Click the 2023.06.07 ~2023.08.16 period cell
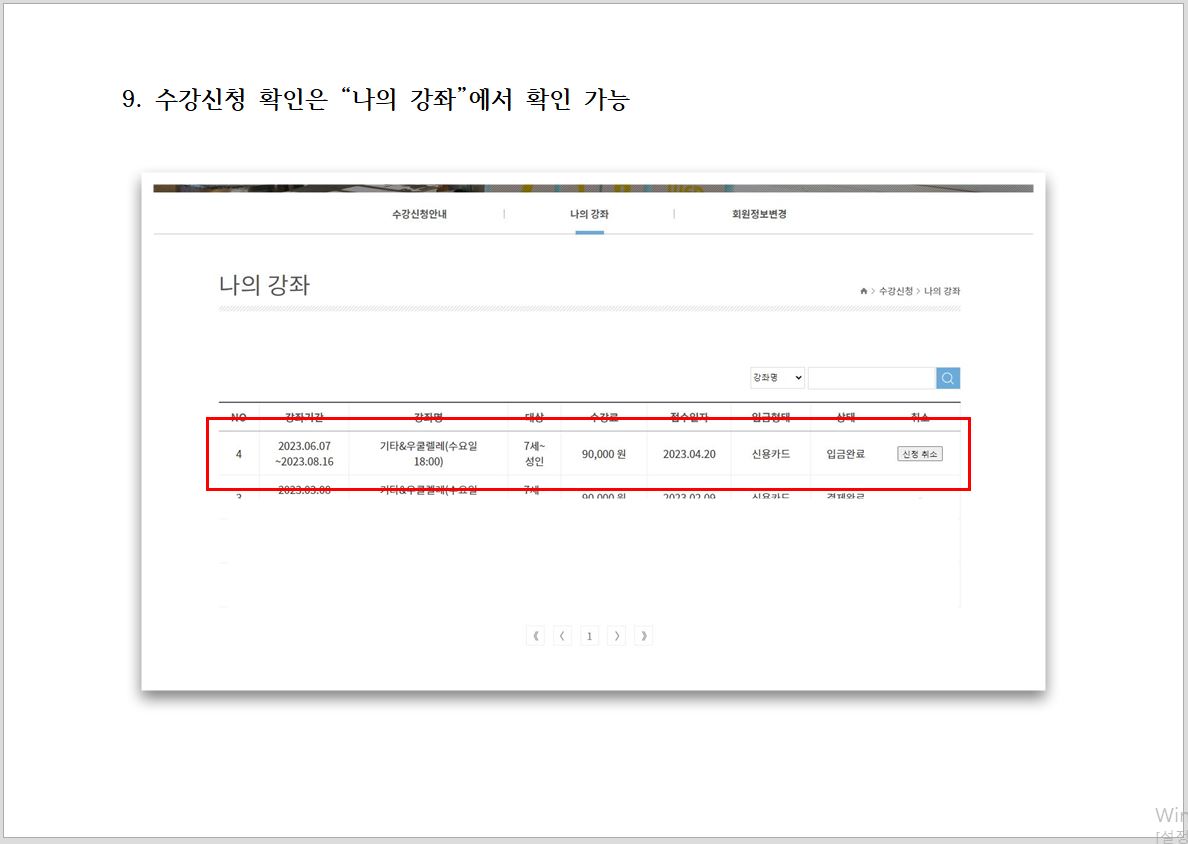 tap(304, 454)
